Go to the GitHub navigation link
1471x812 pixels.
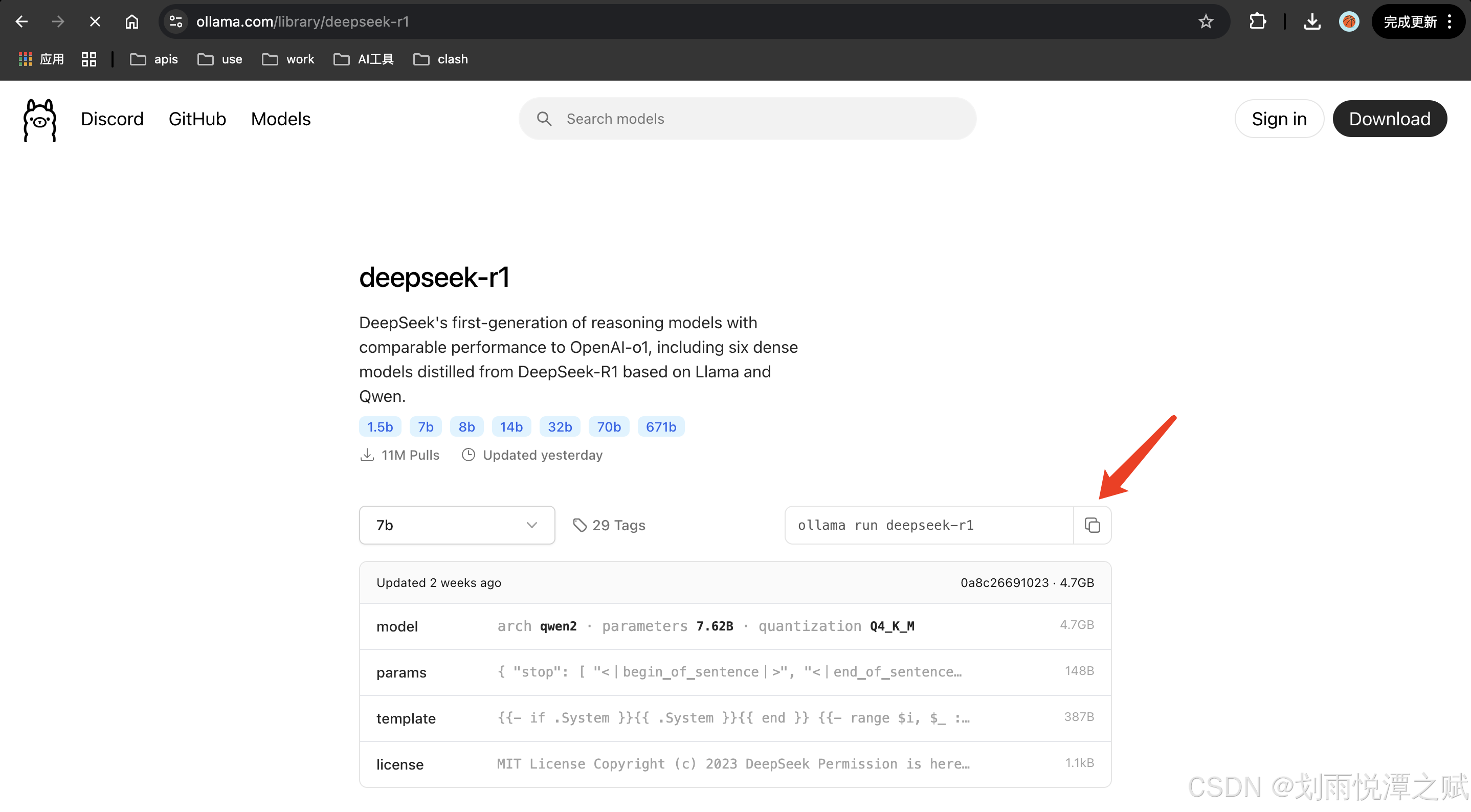[197, 119]
